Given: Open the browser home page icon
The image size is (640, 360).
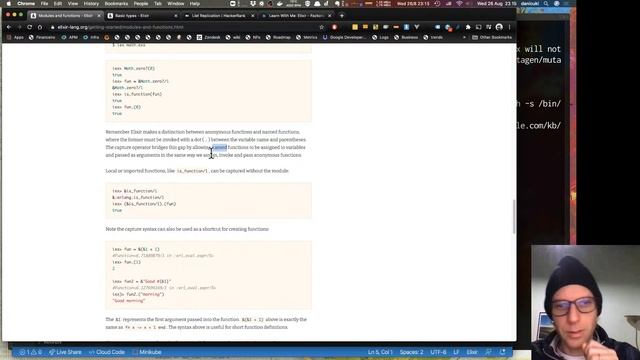Looking at the screenshot, I should coord(40,27).
